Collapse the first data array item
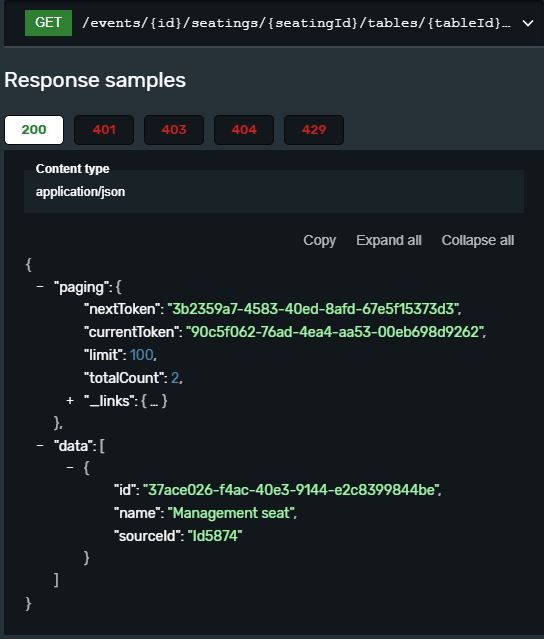The height and width of the screenshot is (639, 544). pos(70,467)
